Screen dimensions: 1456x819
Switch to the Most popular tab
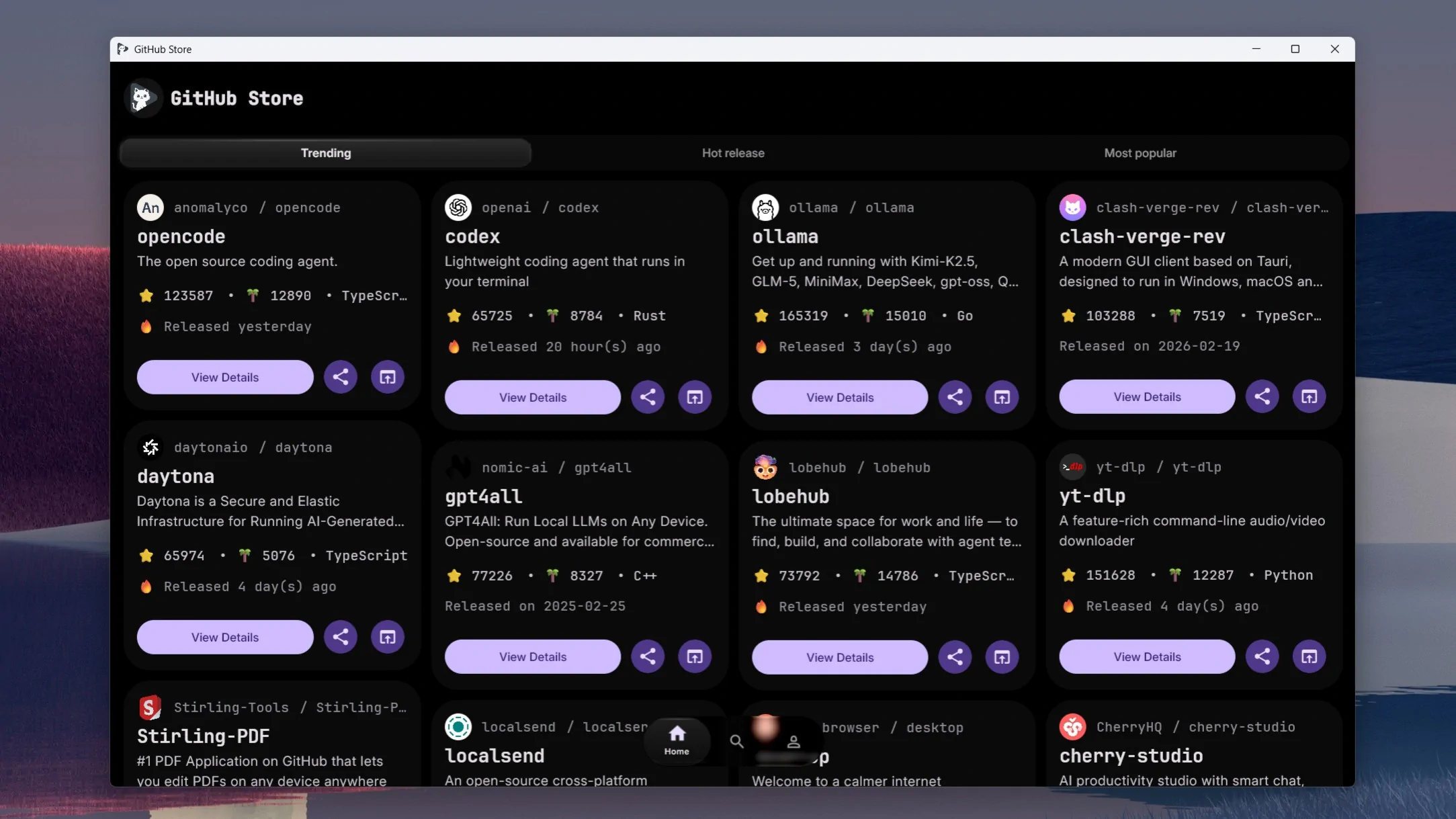[1140, 153]
